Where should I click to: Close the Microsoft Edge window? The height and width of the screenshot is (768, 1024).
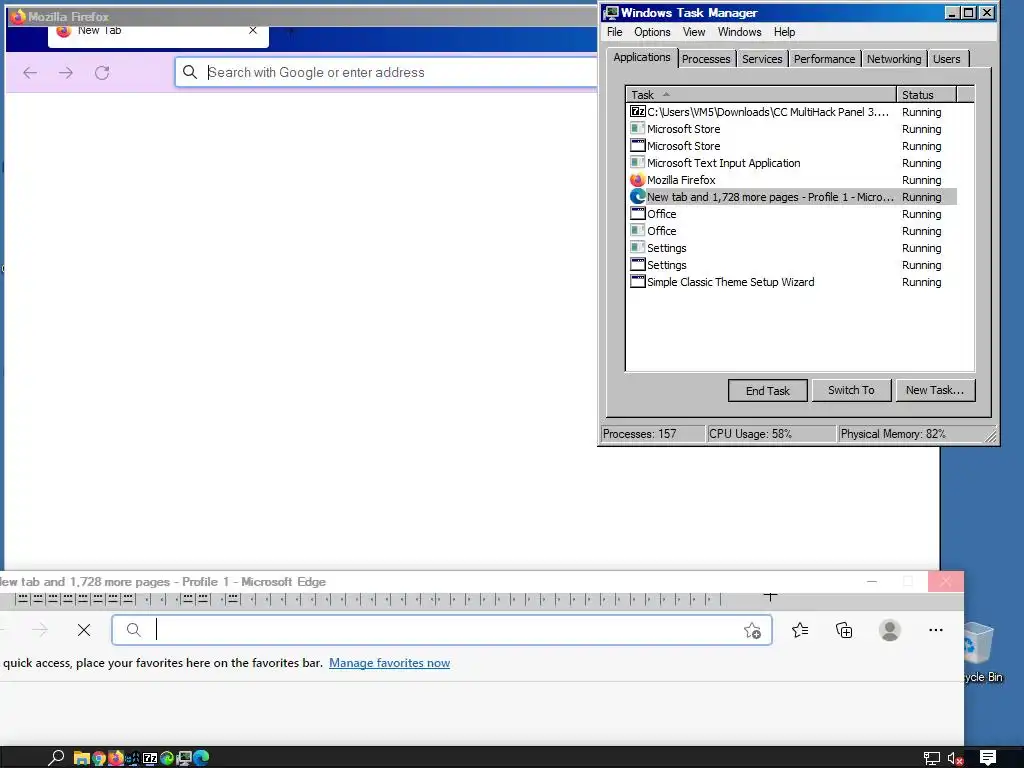[946, 581]
